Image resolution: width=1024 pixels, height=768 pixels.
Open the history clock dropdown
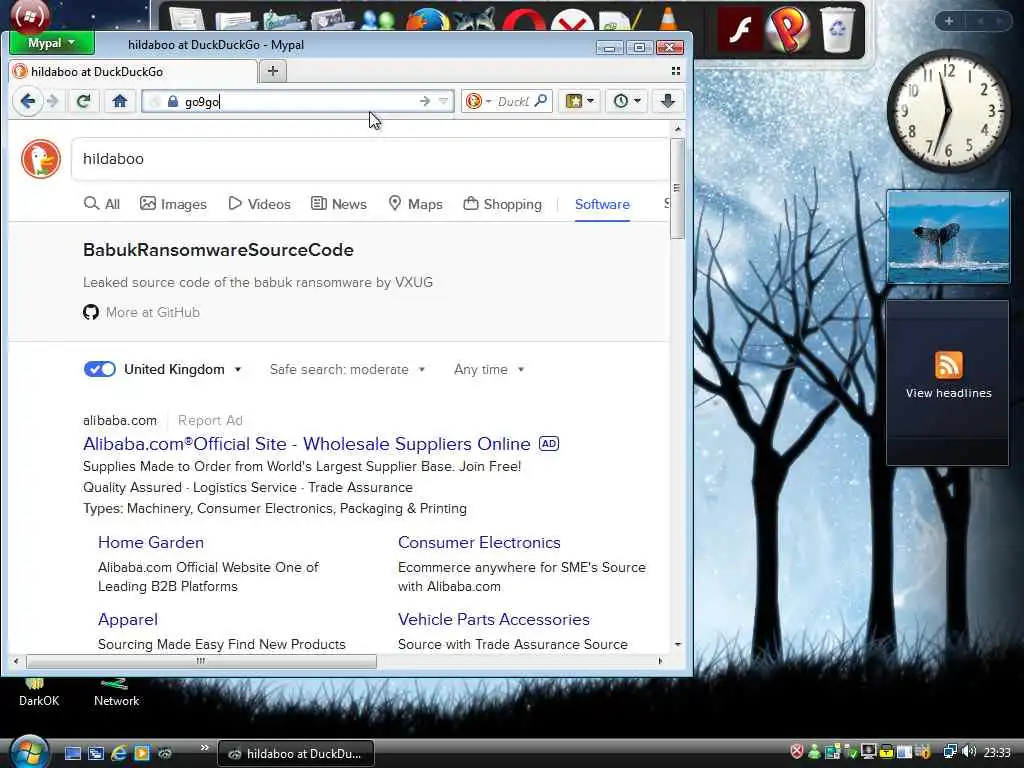click(626, 101)
